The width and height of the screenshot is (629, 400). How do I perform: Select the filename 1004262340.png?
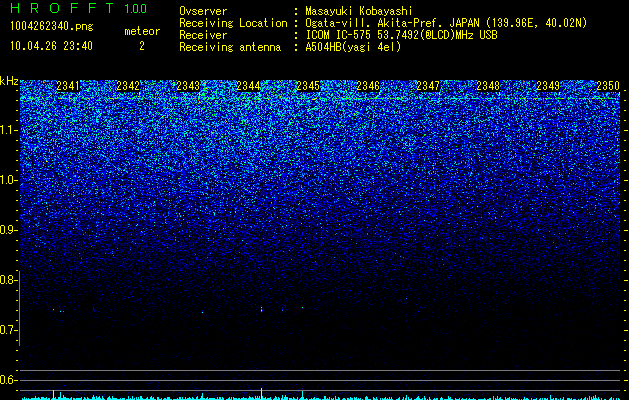[52, 26]
